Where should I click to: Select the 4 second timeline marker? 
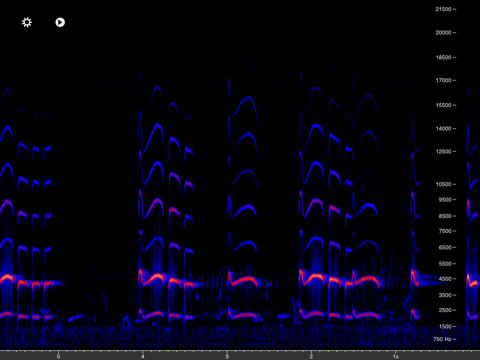143,356
